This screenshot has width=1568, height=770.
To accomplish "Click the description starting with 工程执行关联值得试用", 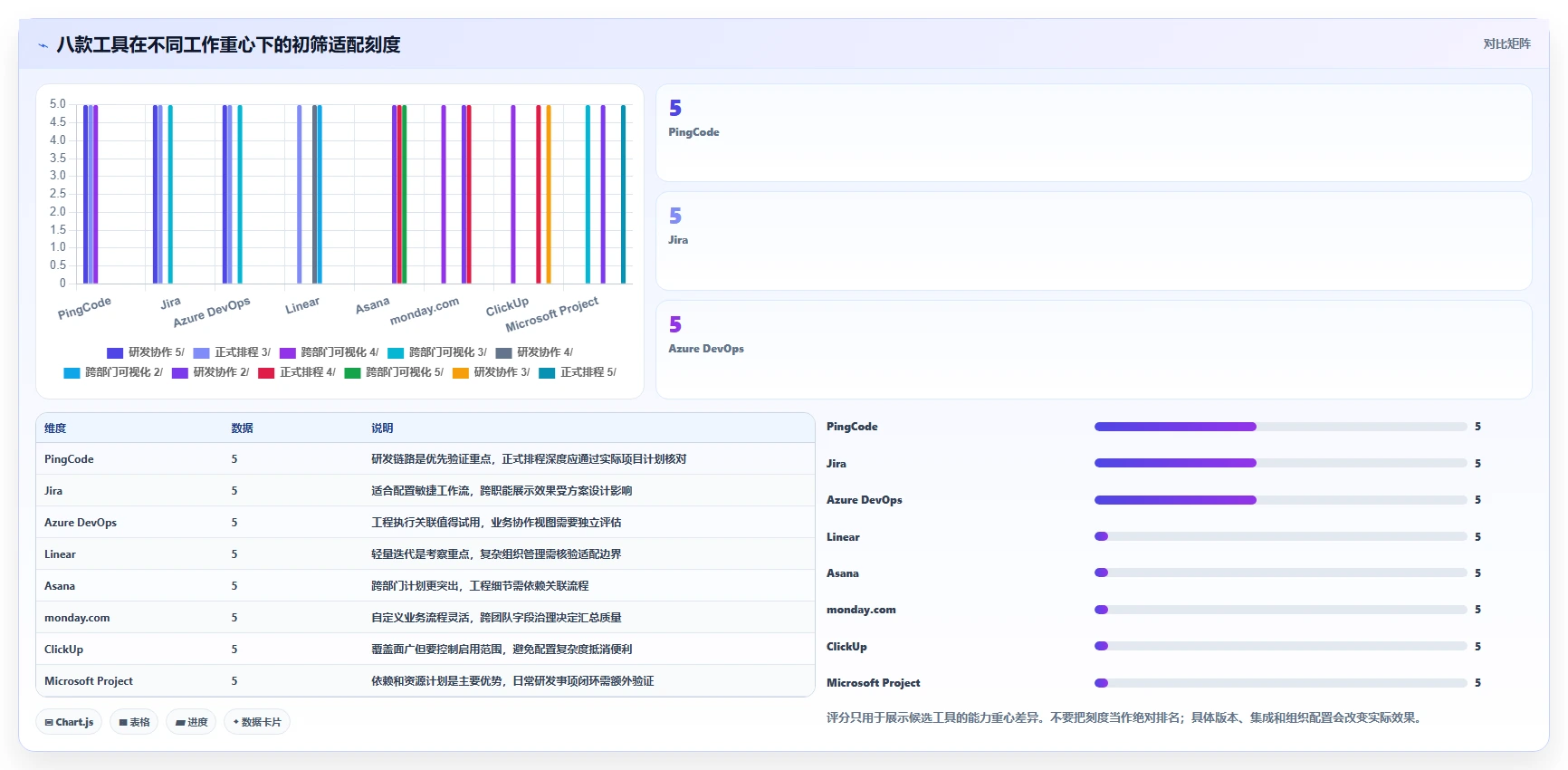I will 496,523.
